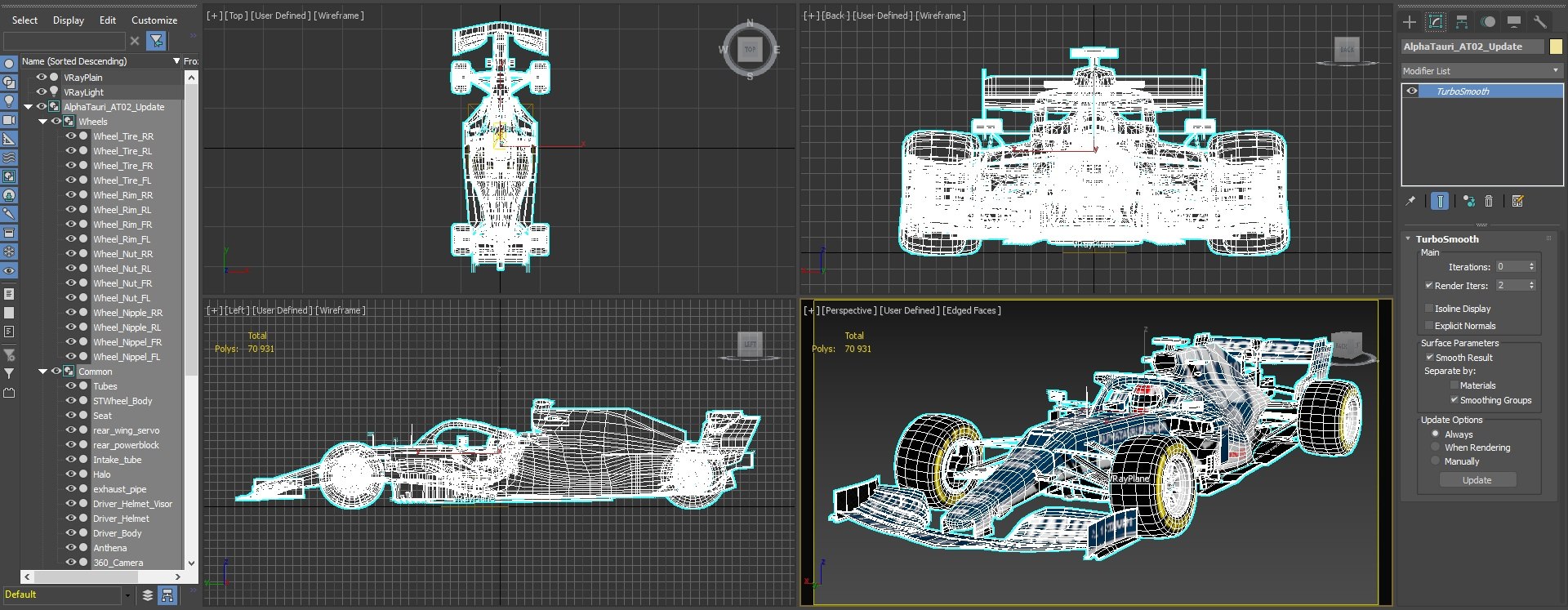The height and width of the screenshot is (610, 1568).
Task: Toggle Display Shapes filter in Scene Explorer
Action: [9, 82]
